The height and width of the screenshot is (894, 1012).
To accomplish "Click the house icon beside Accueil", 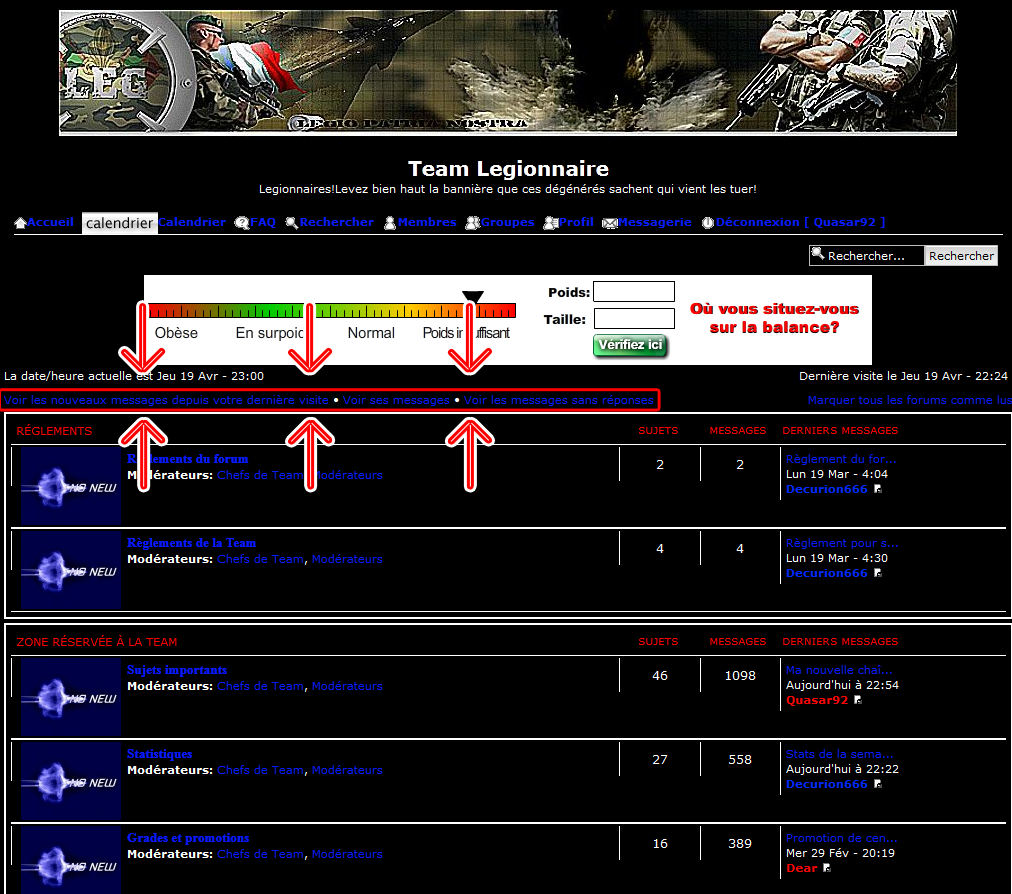I will (x=21, y=223).
